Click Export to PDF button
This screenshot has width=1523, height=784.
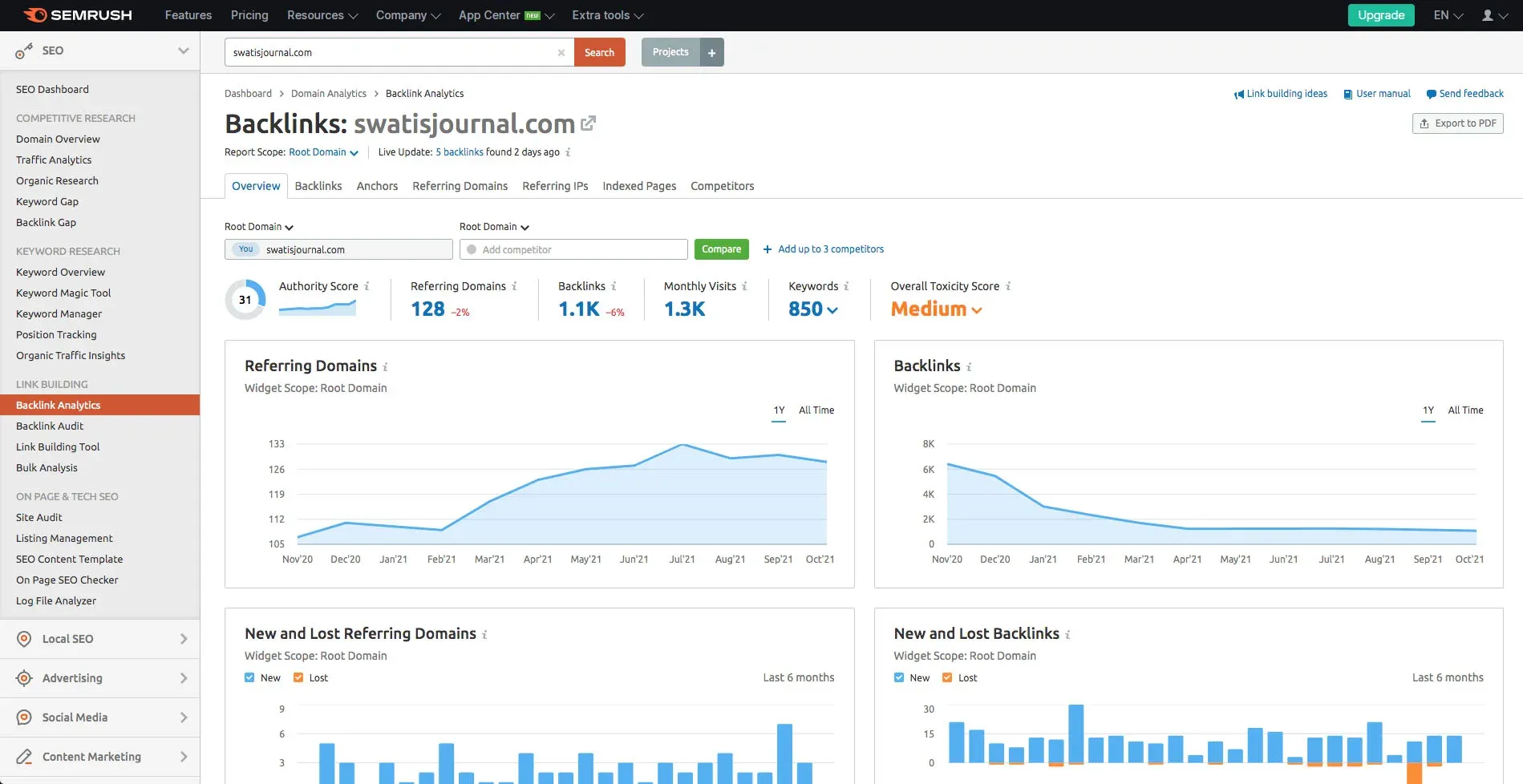1458,123
